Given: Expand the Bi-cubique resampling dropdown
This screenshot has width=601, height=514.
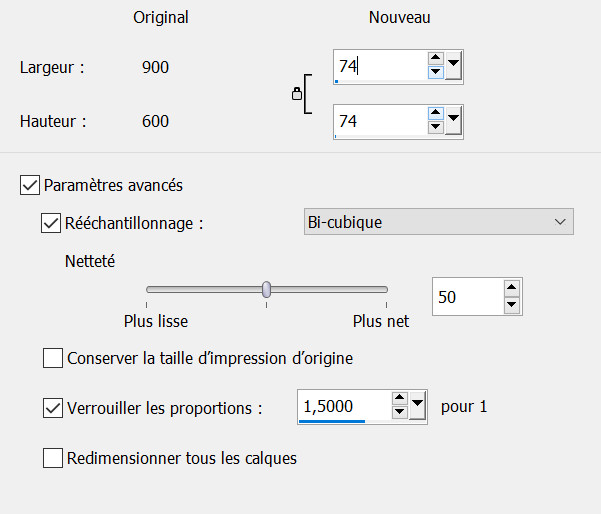Looking at the screenshot, I should (x=558, y=221).
